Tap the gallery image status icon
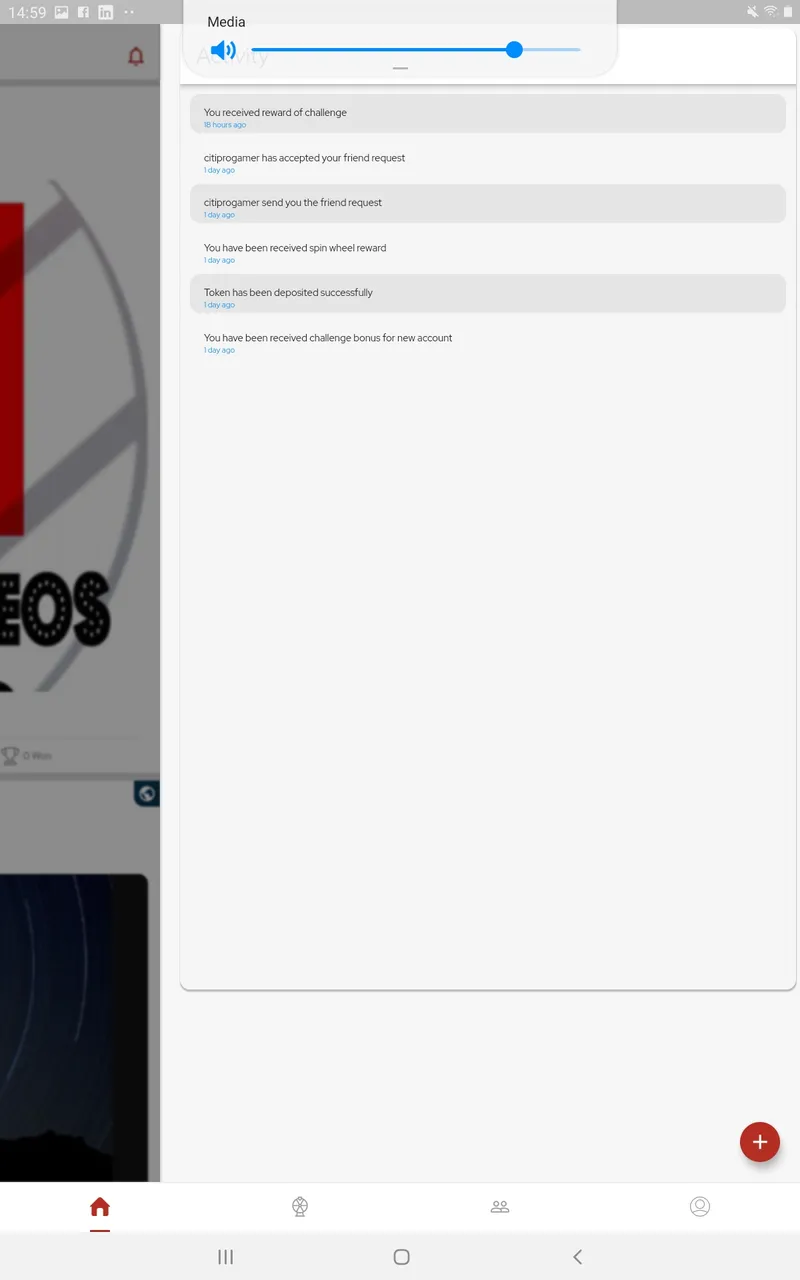The width and height of the screenshot is (800, 1280). (61, 12)
